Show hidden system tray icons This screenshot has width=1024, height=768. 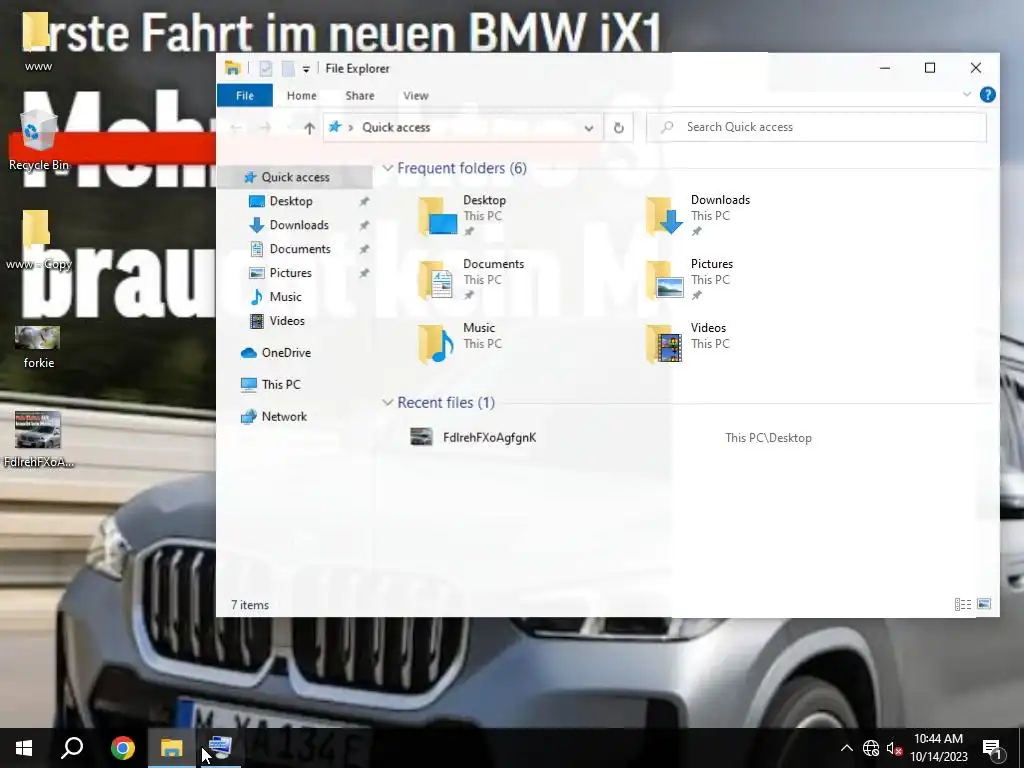(846, 748)
